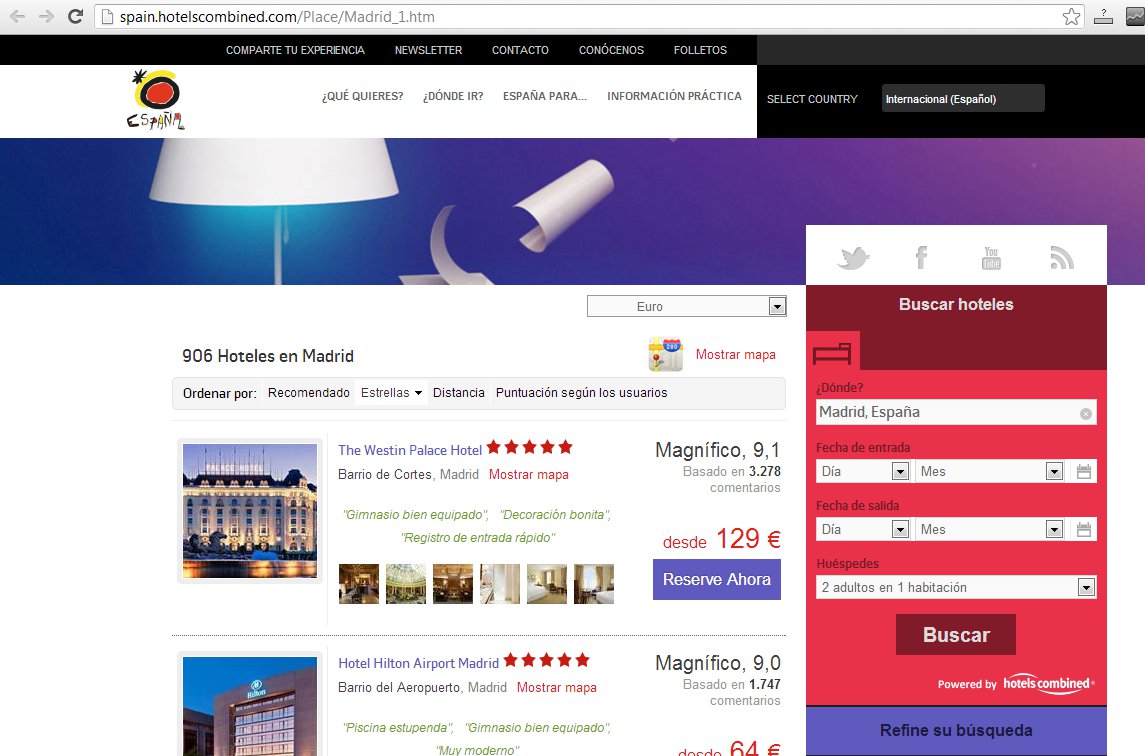1145x756 pixels.
Task: Open Fecha de entrada Mes dropdown
Action: coord(989,472)
